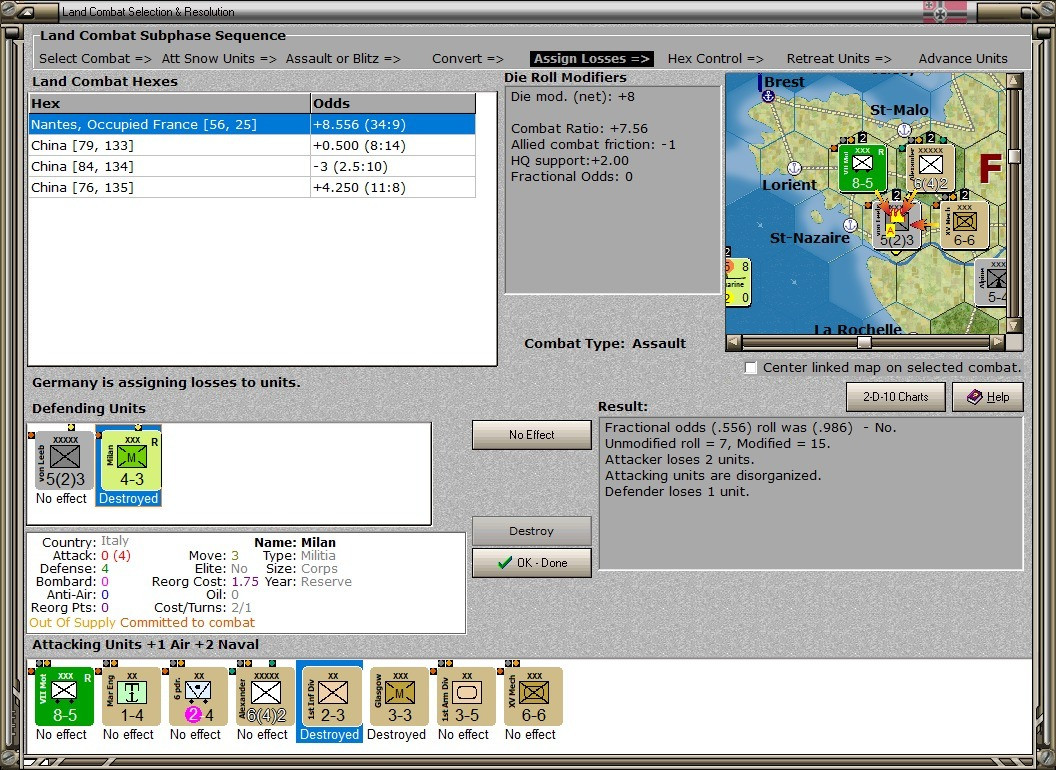
Task: Click map scroll down arrow
Action: (1014, 326)
